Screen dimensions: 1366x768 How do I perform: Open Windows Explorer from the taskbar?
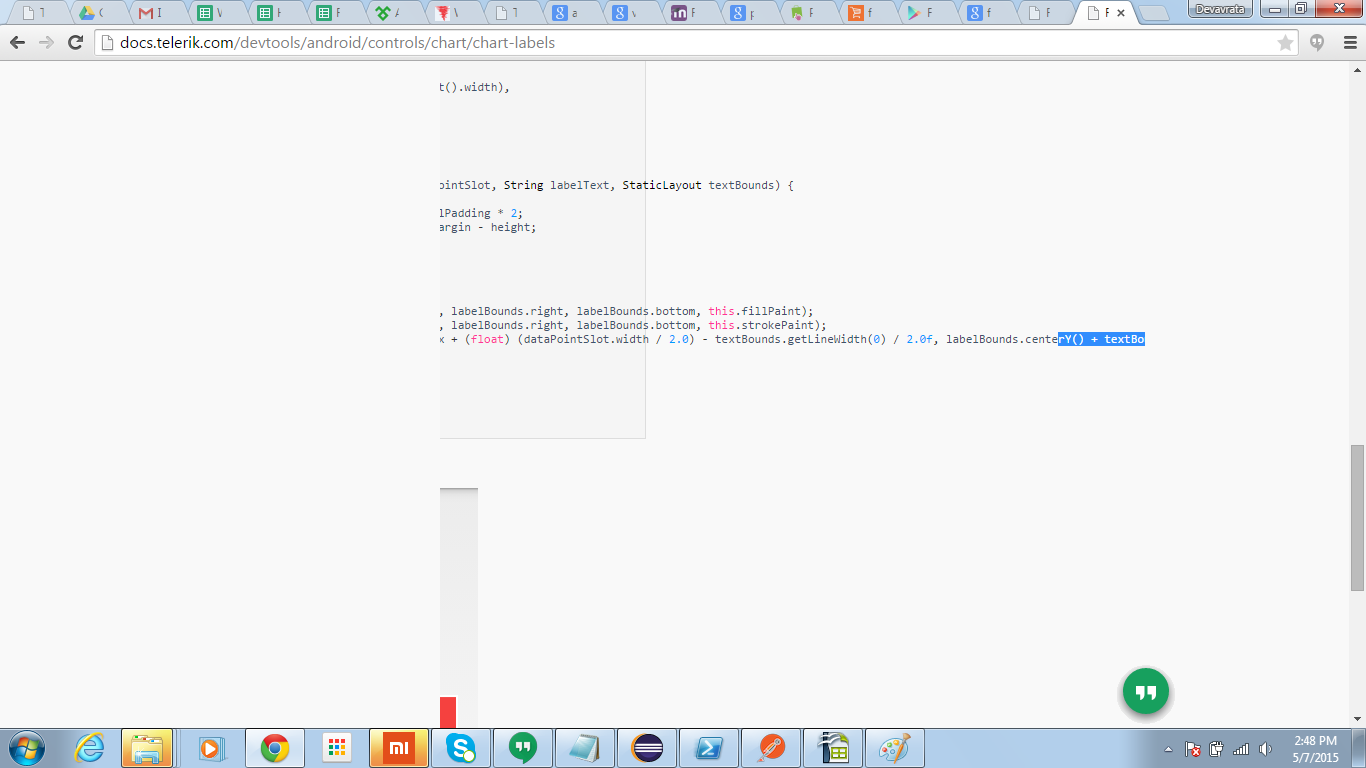click(147, 748)
